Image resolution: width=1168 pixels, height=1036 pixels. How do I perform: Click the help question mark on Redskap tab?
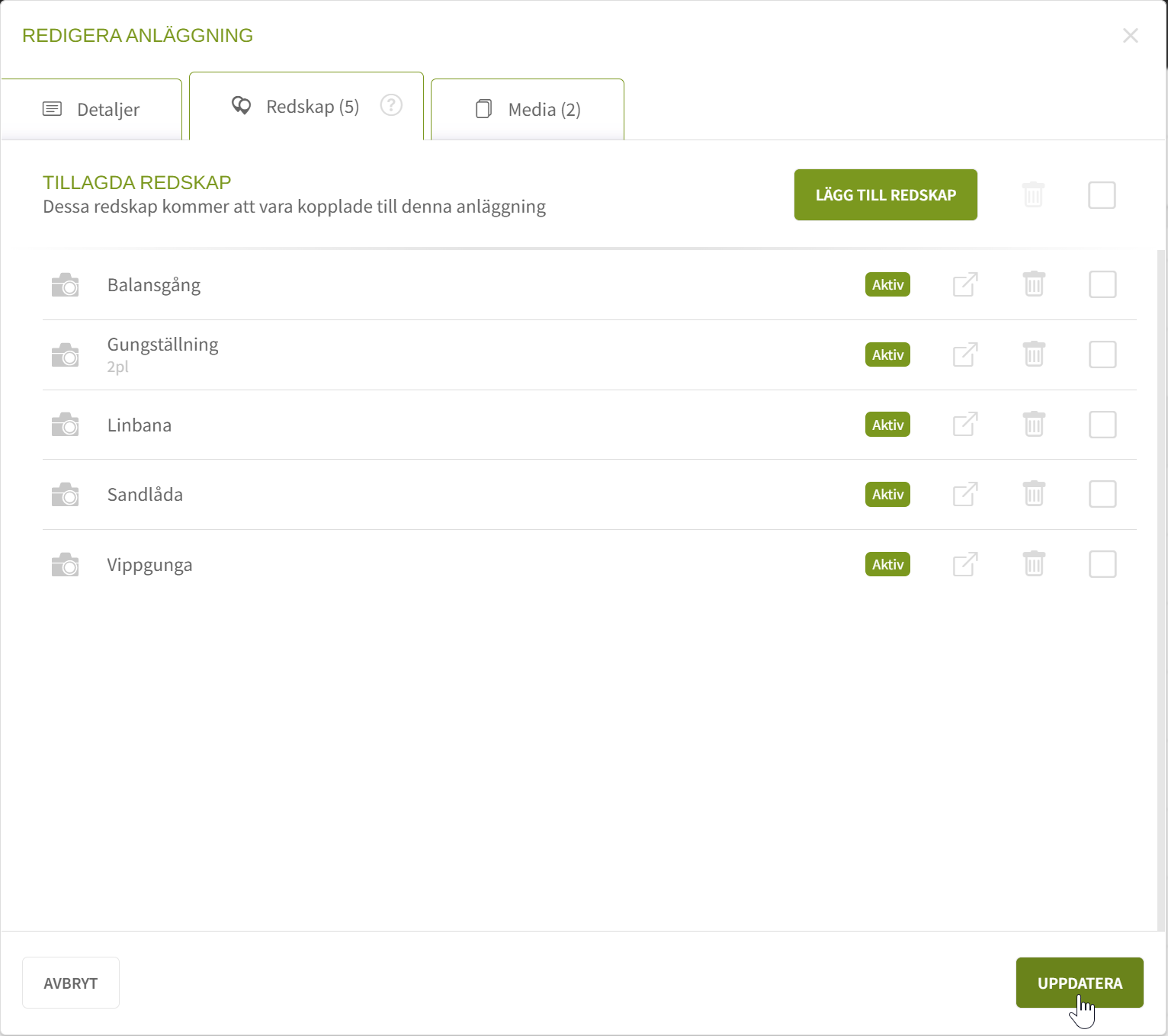(391, 105)
